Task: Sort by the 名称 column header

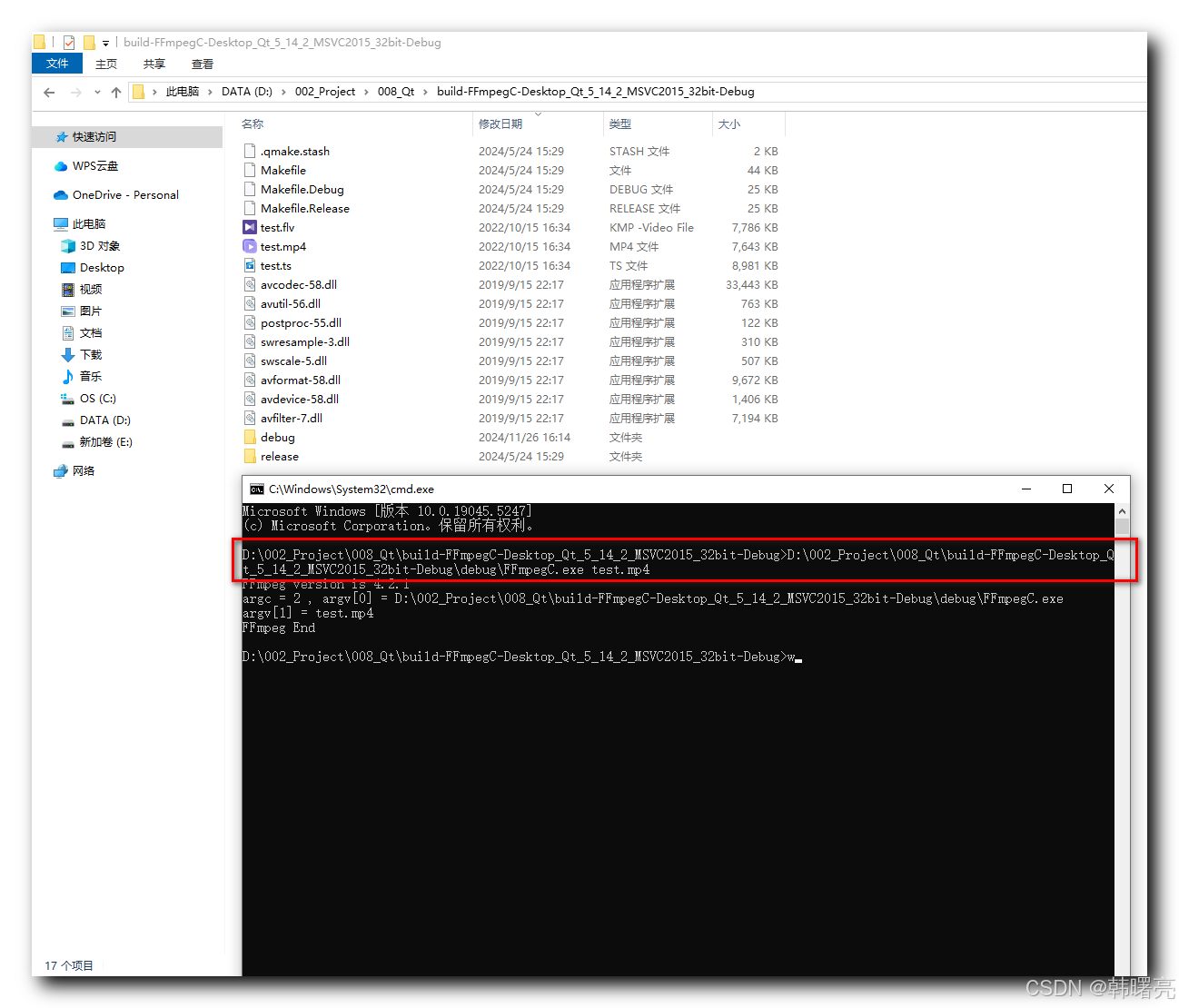Action: pos(355,124)
